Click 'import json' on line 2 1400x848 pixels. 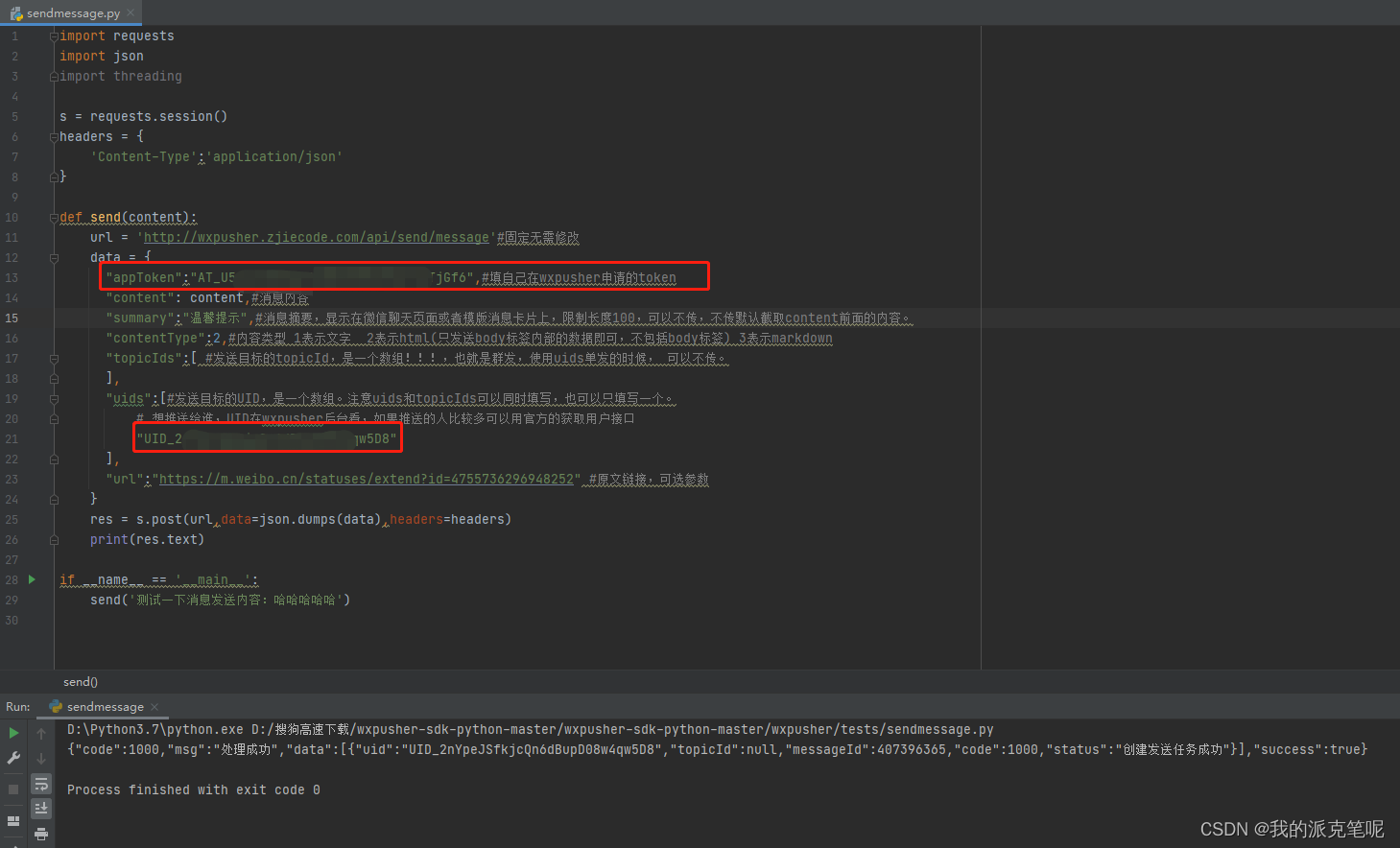click(x=102, y=57)
